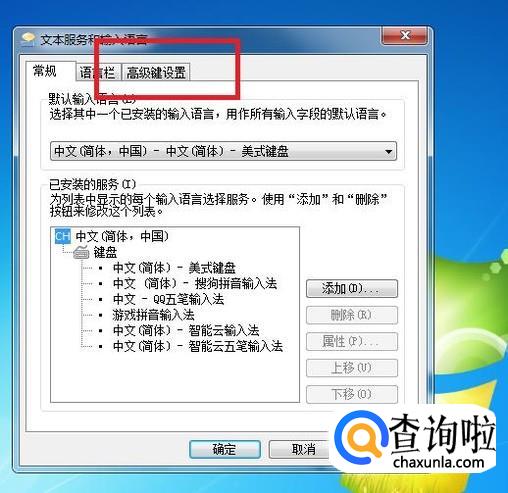This screenshot has height=493, width=508.
Task: Click the dropdown arrow of the language combo box
Action: [x=388, y=152]
